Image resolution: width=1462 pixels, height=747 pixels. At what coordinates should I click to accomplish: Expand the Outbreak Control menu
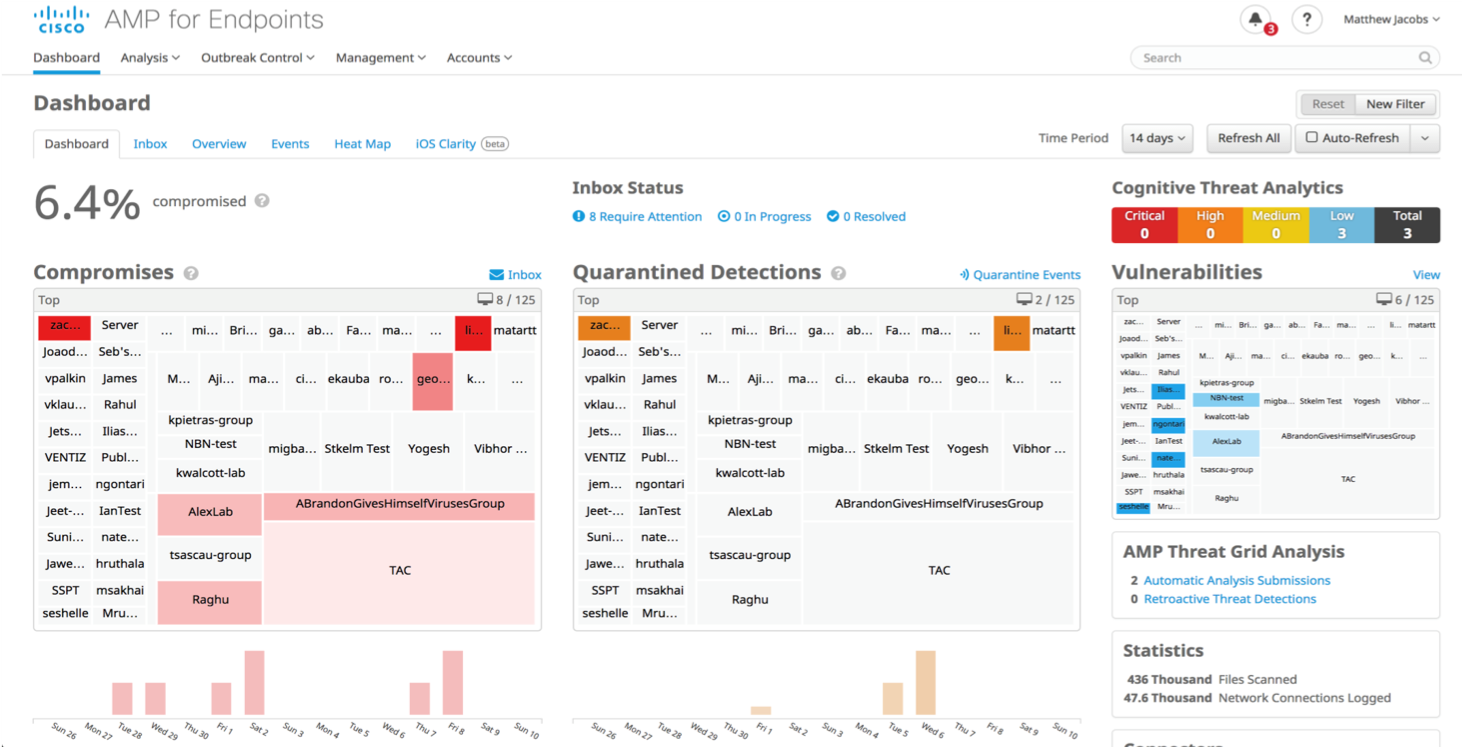coord(257,58)
